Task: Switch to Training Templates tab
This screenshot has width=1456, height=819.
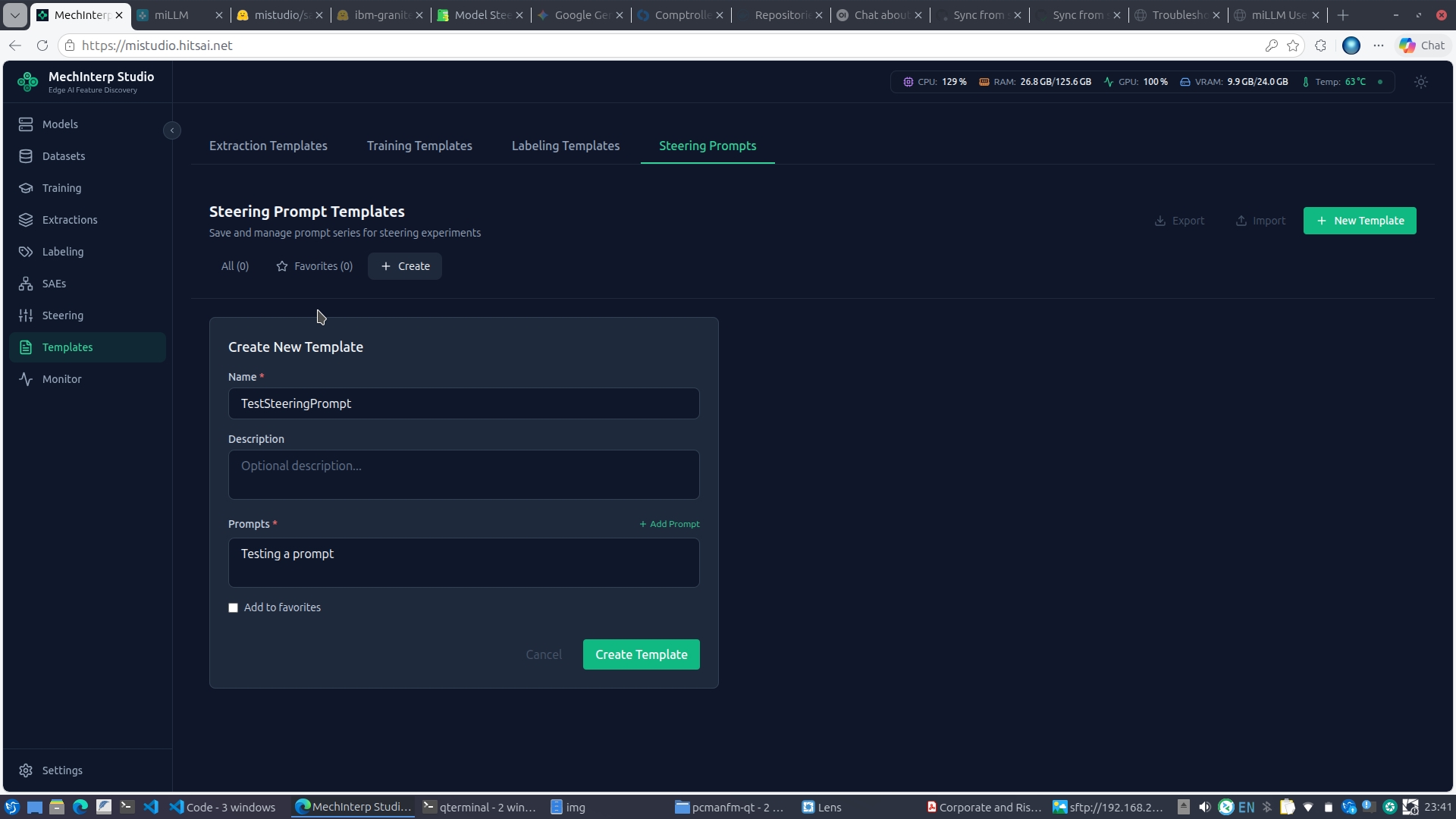Action: [x=419, y=146]
